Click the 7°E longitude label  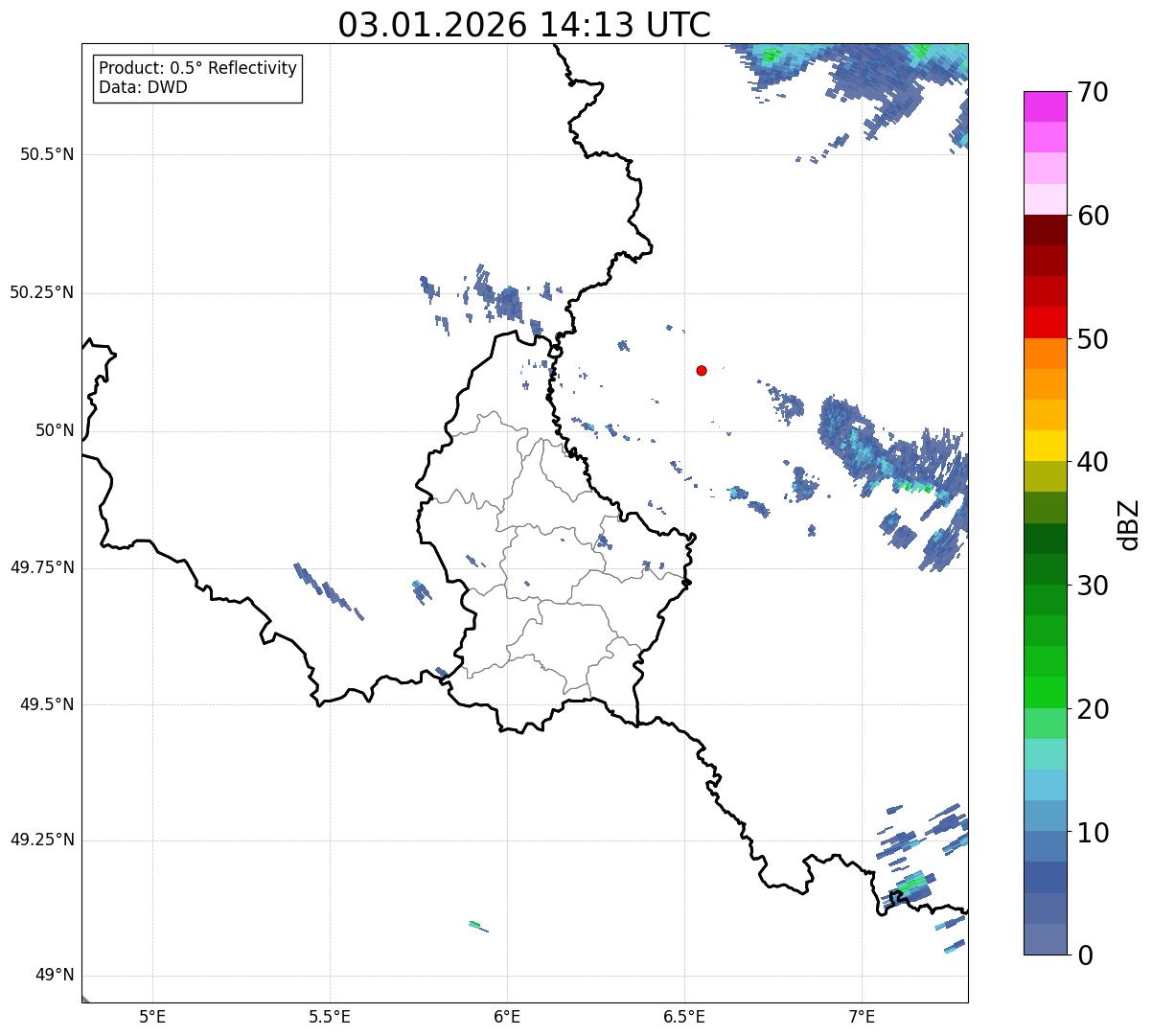click(x=862, y=1017)
